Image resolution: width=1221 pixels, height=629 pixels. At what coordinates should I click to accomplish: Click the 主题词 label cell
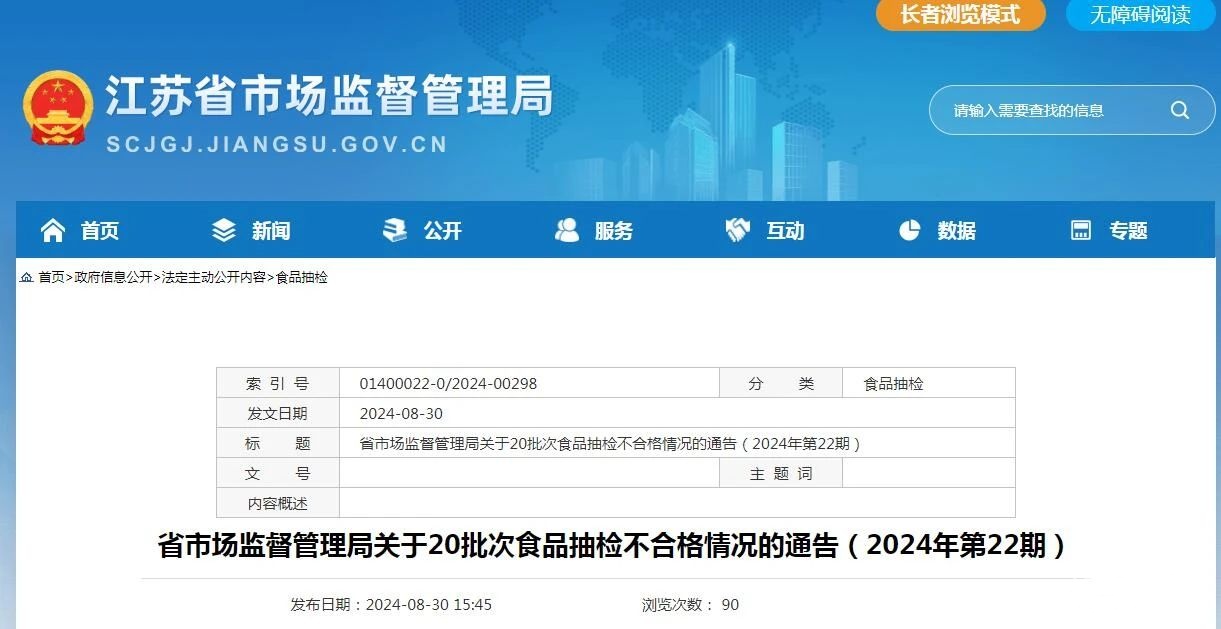[781, 473]
